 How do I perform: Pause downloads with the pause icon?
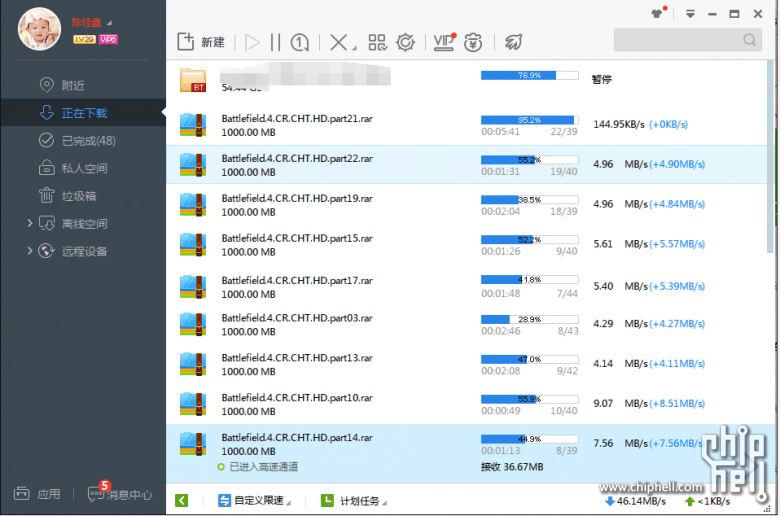coord(275,42)
